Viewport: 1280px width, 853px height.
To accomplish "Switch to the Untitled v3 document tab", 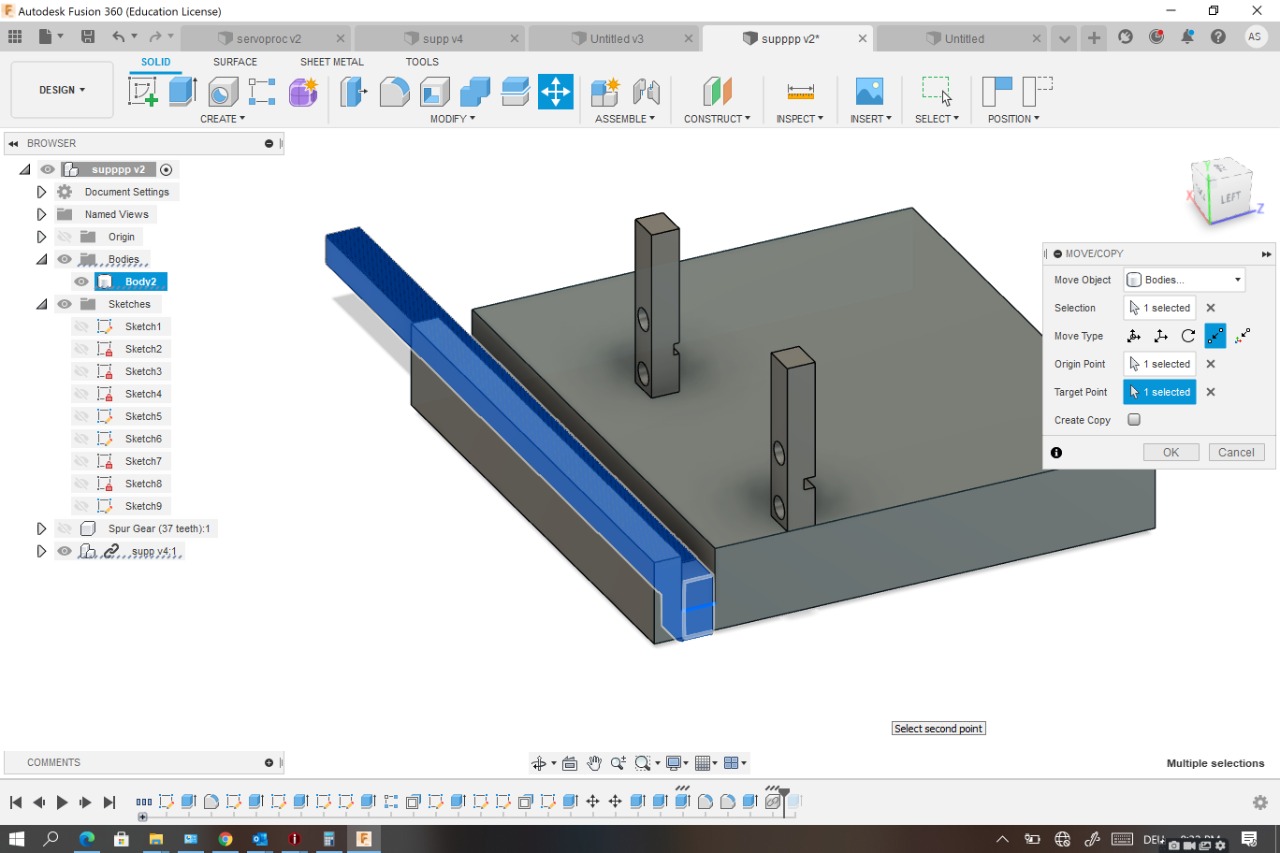I will click(x=616, y=39).
